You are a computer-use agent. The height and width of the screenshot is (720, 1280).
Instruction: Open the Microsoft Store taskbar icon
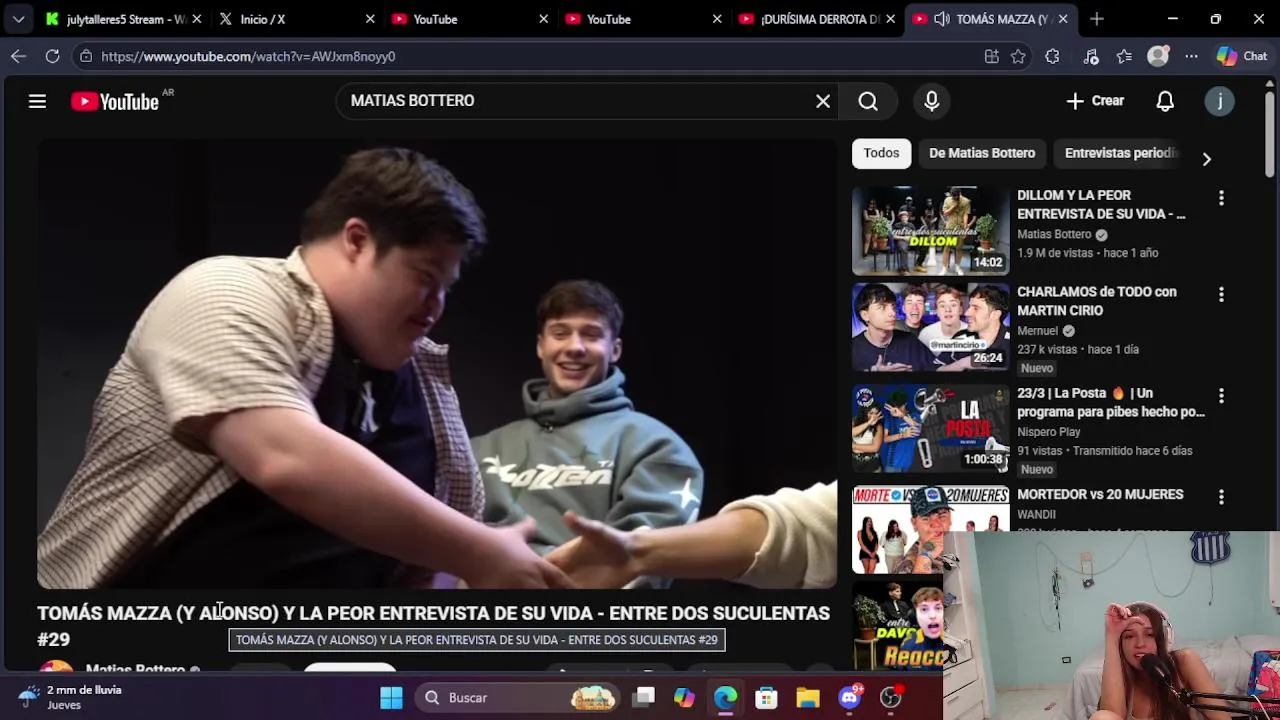click(766, 697)
